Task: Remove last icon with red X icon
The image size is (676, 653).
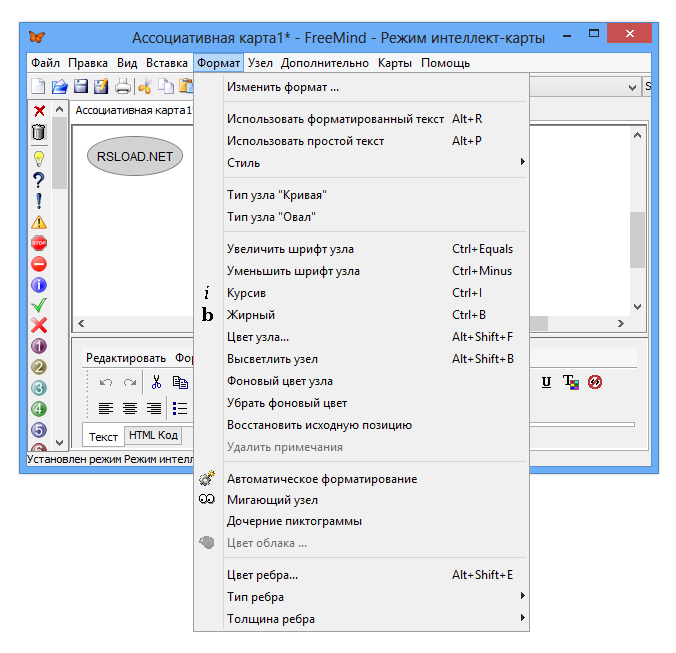Action: point(39,111)
